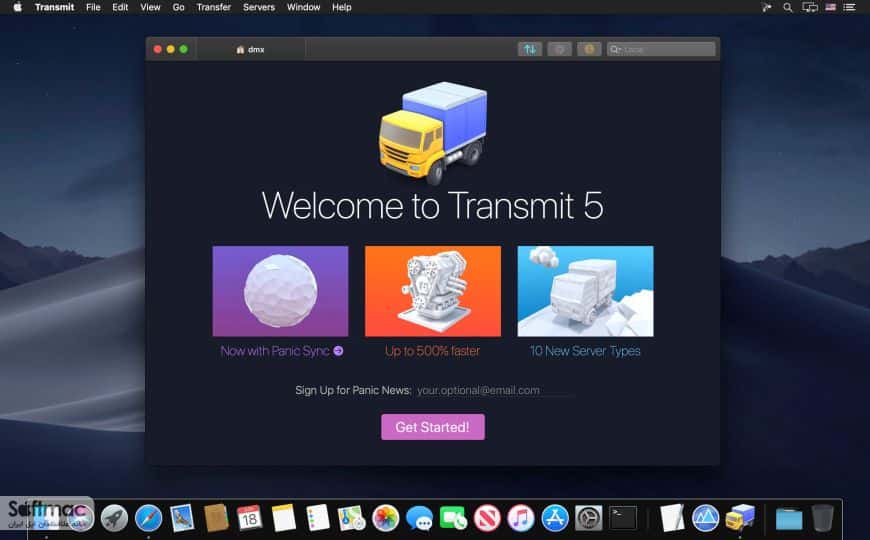Focus the search field in Transmit toolbar

click(x=661, y=49)
